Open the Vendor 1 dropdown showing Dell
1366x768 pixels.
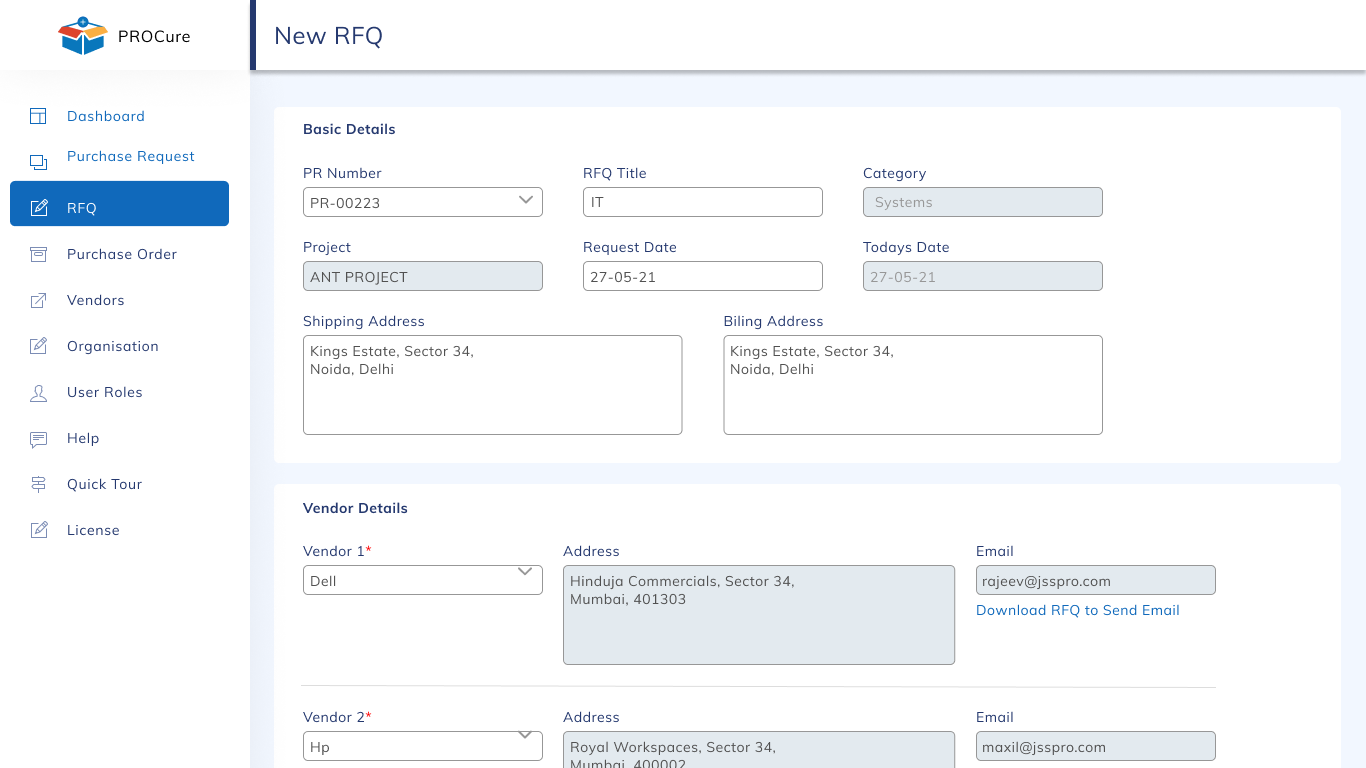525,573
